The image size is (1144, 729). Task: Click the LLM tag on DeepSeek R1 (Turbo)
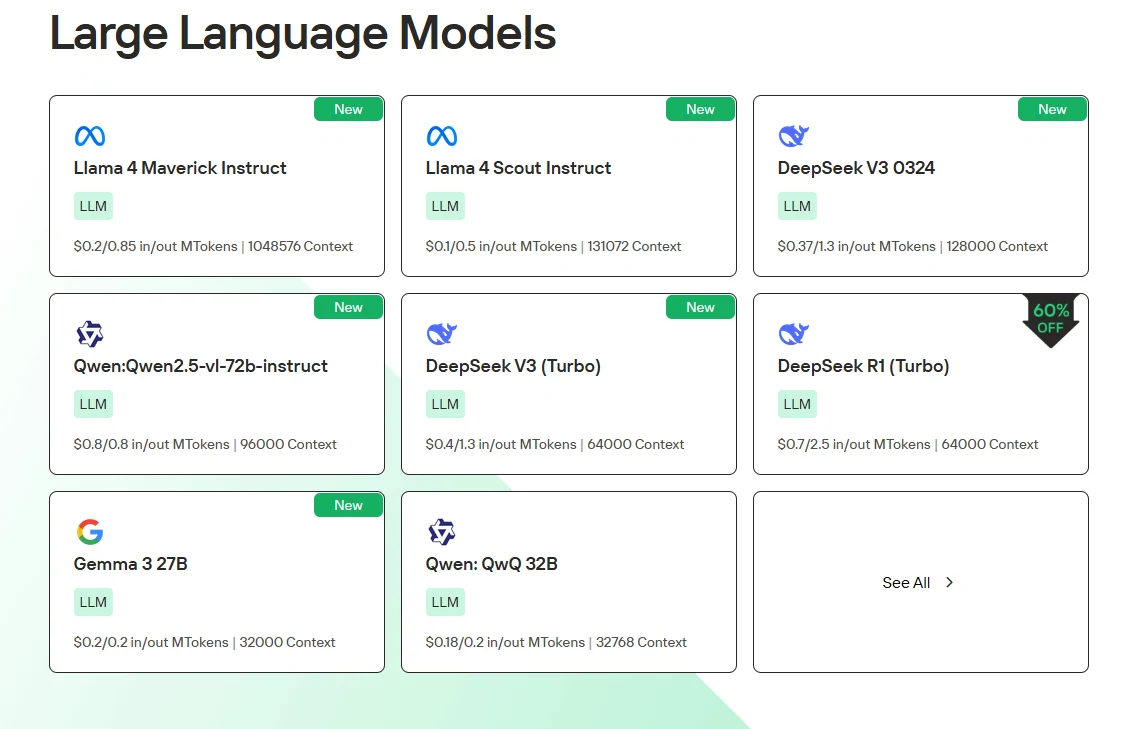pyautogui.click(x=797, y=404)
